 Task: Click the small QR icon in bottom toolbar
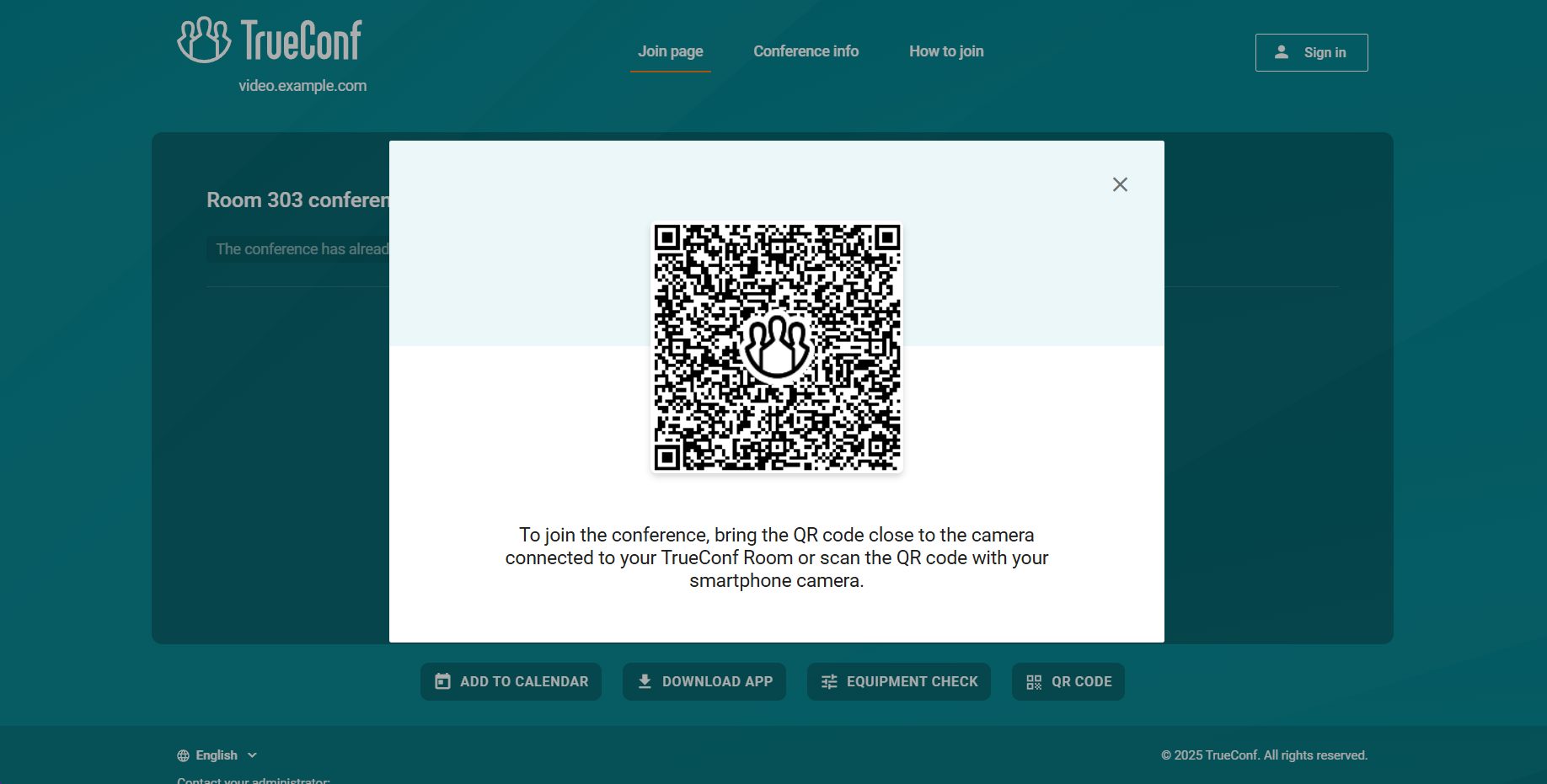click(1034, 681)
